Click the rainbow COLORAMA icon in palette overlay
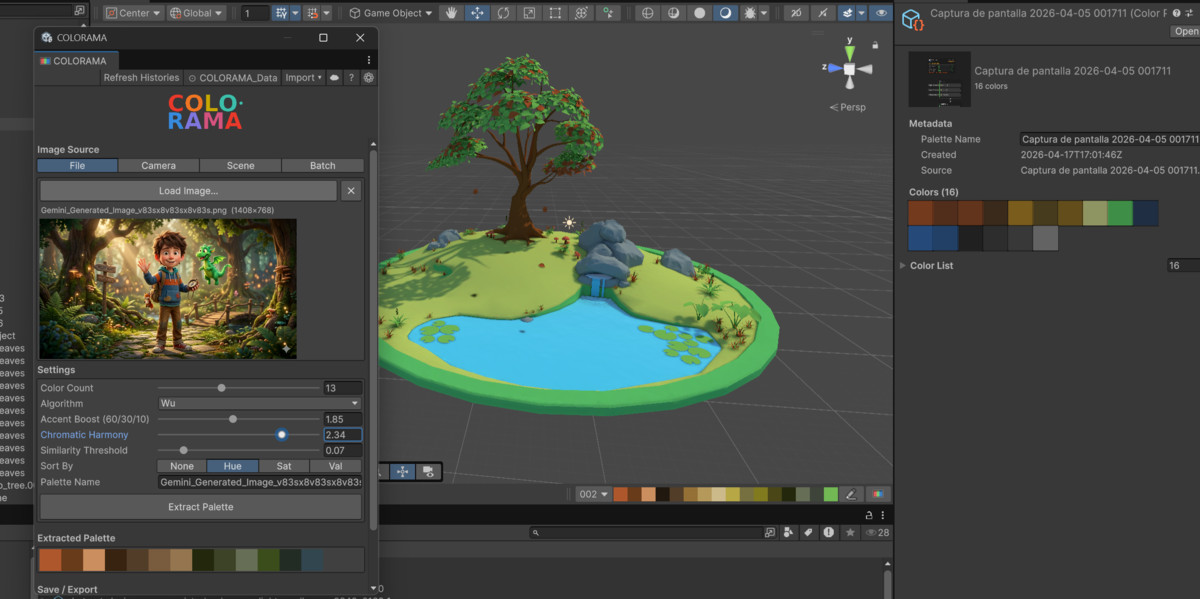 click(877, 494)
